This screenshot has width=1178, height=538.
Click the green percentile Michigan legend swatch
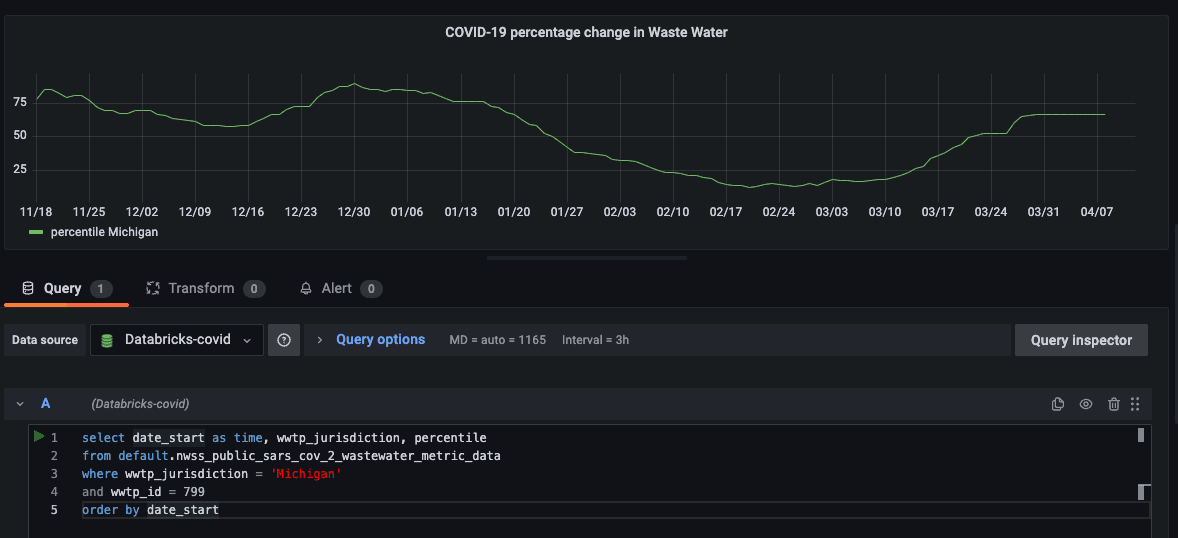click(37, 232)
